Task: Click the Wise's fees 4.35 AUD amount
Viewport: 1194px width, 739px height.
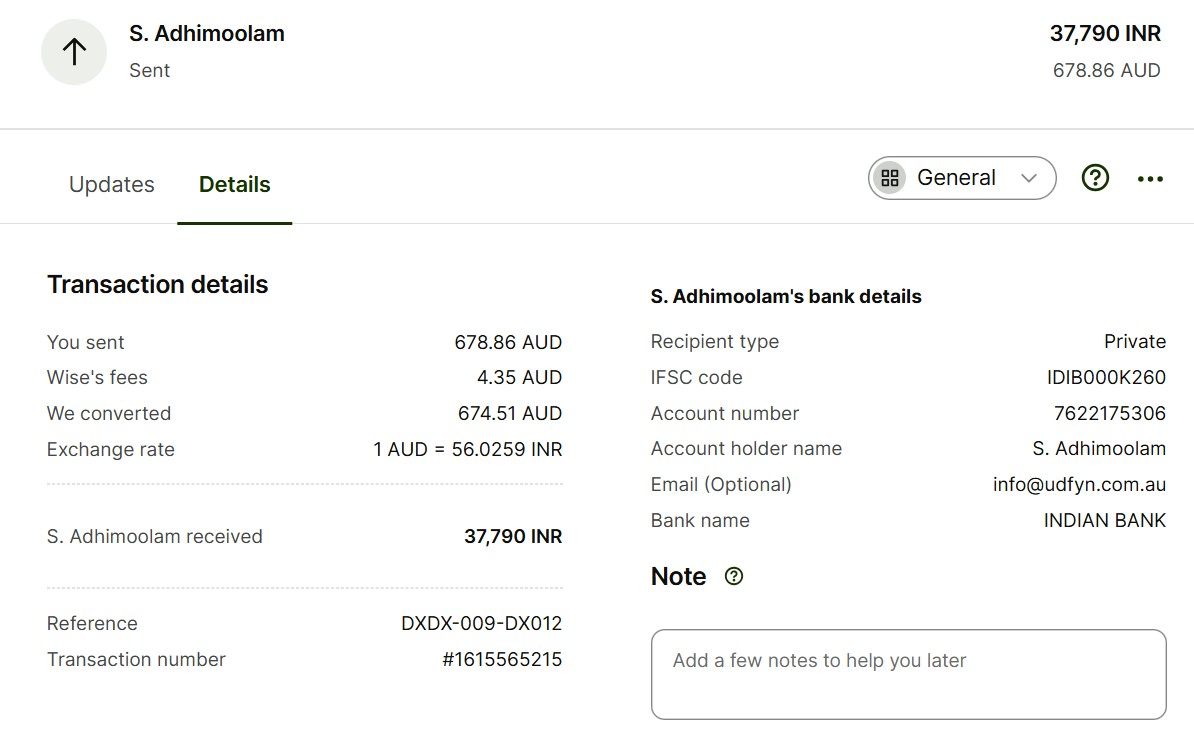Action: point(519,377)
